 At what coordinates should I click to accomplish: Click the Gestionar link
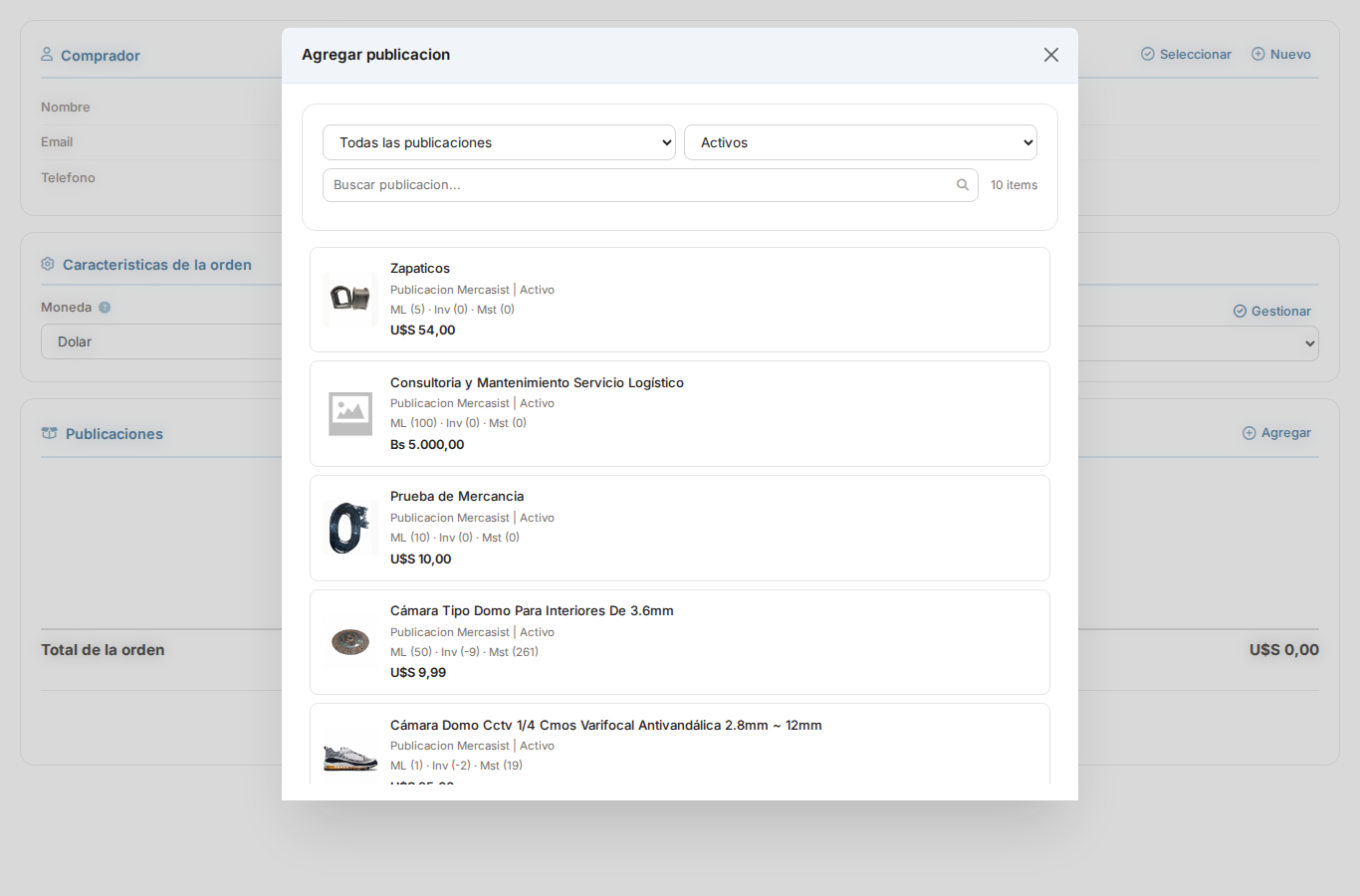1271,312
